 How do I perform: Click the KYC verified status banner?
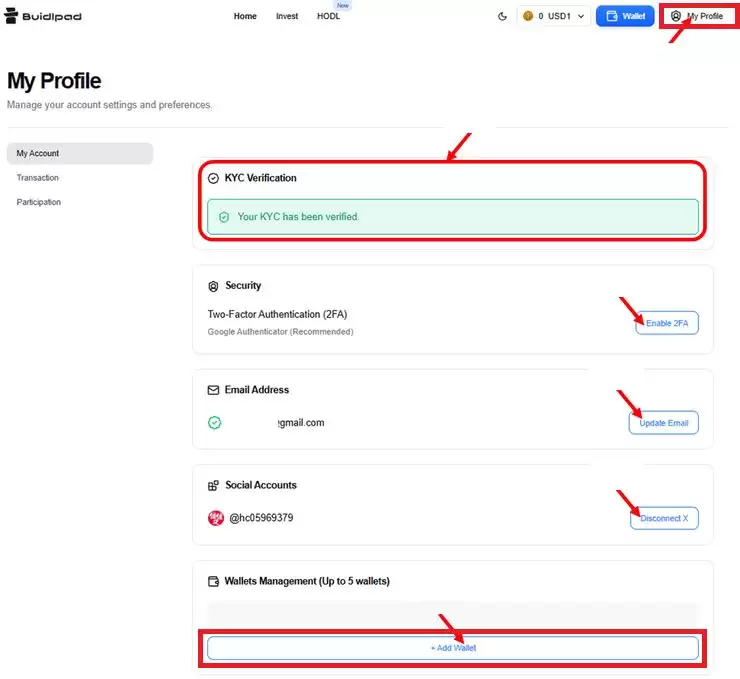(x=452, y=216)
